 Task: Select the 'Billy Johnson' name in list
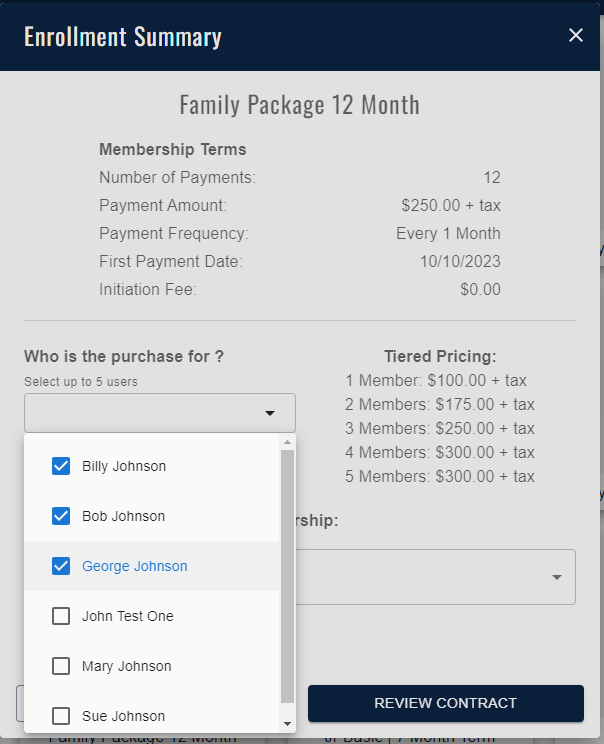pyautogui.click(x=124, y=466)
